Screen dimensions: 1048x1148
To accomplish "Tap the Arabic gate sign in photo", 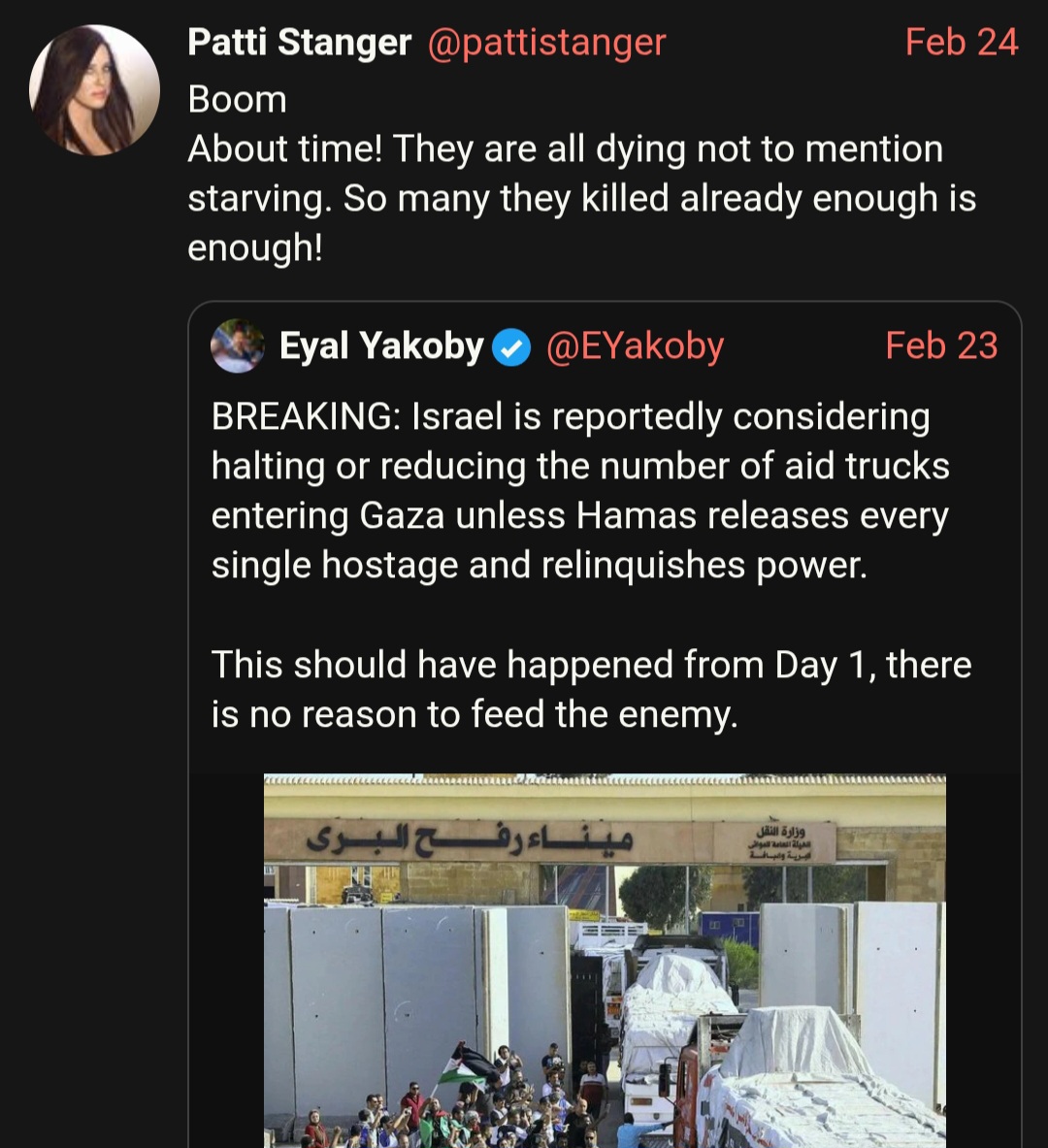I will pyautogui.click(x=470, y=838).
